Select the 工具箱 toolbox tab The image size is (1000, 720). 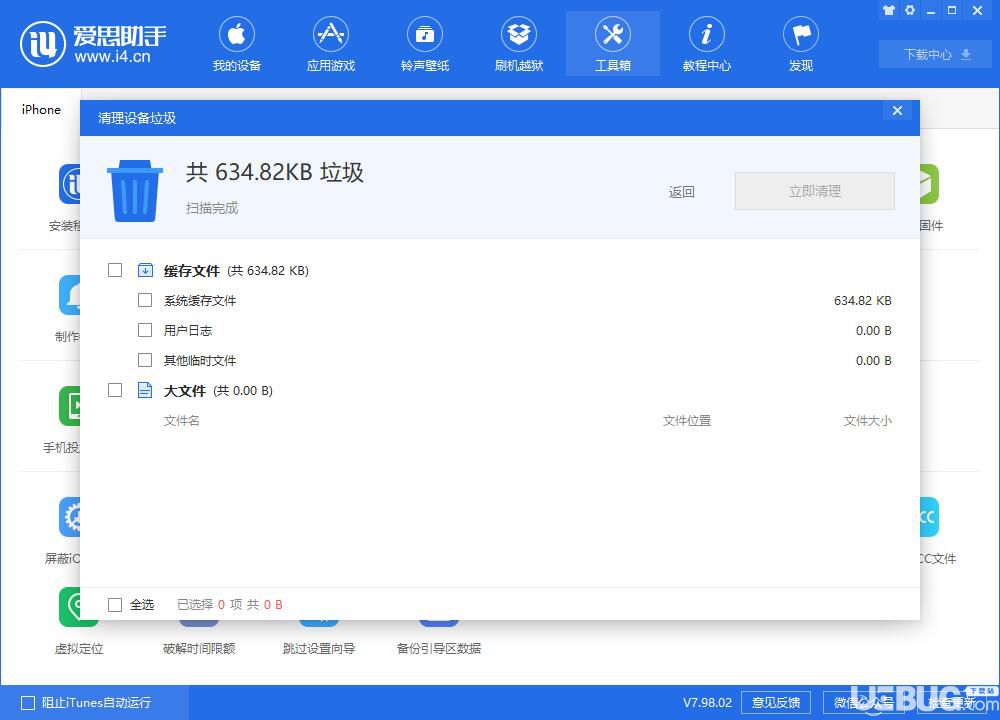point(613,44)
